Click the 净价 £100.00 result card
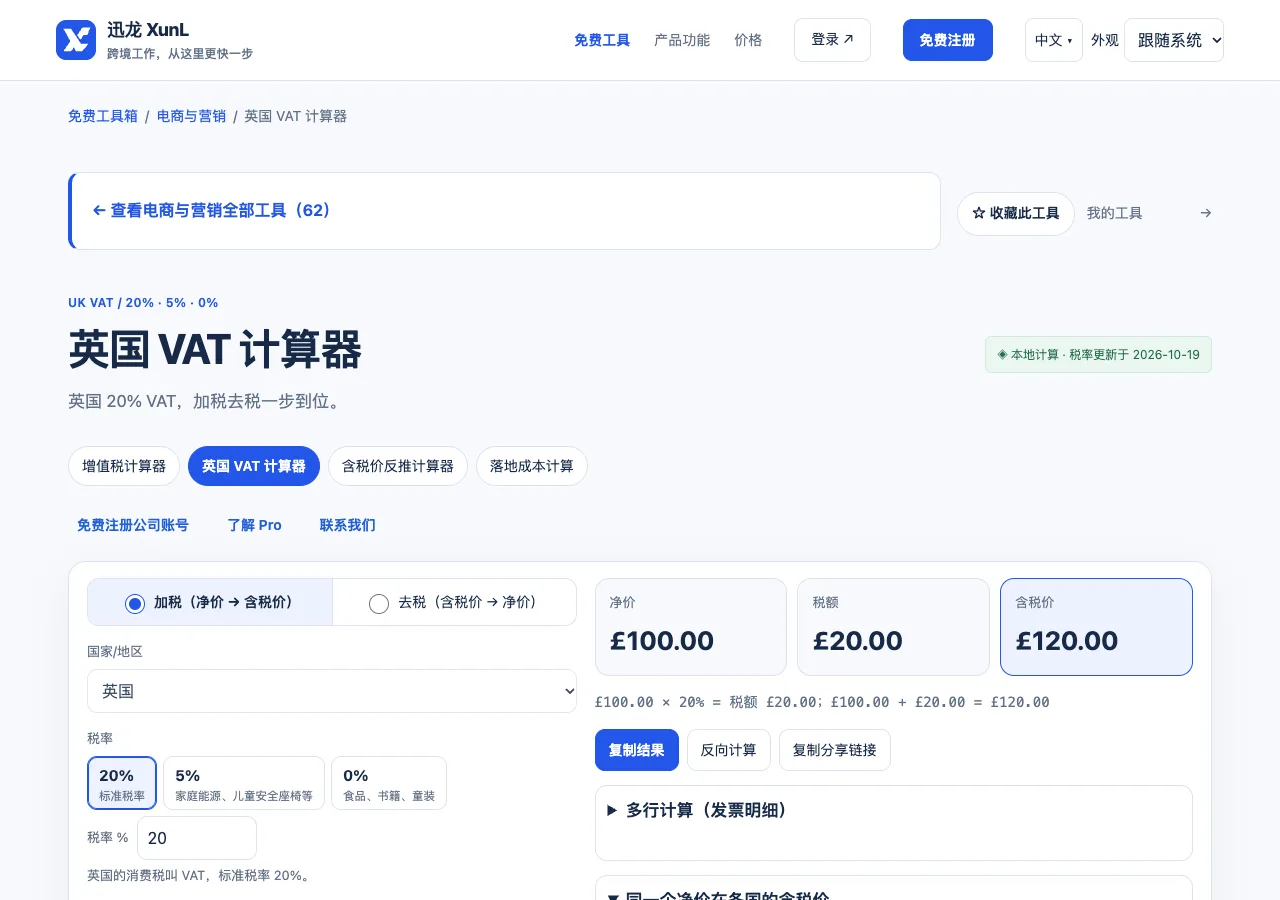Image resolution: width=1280 pixels, height=900 pixels. (691, 627)
